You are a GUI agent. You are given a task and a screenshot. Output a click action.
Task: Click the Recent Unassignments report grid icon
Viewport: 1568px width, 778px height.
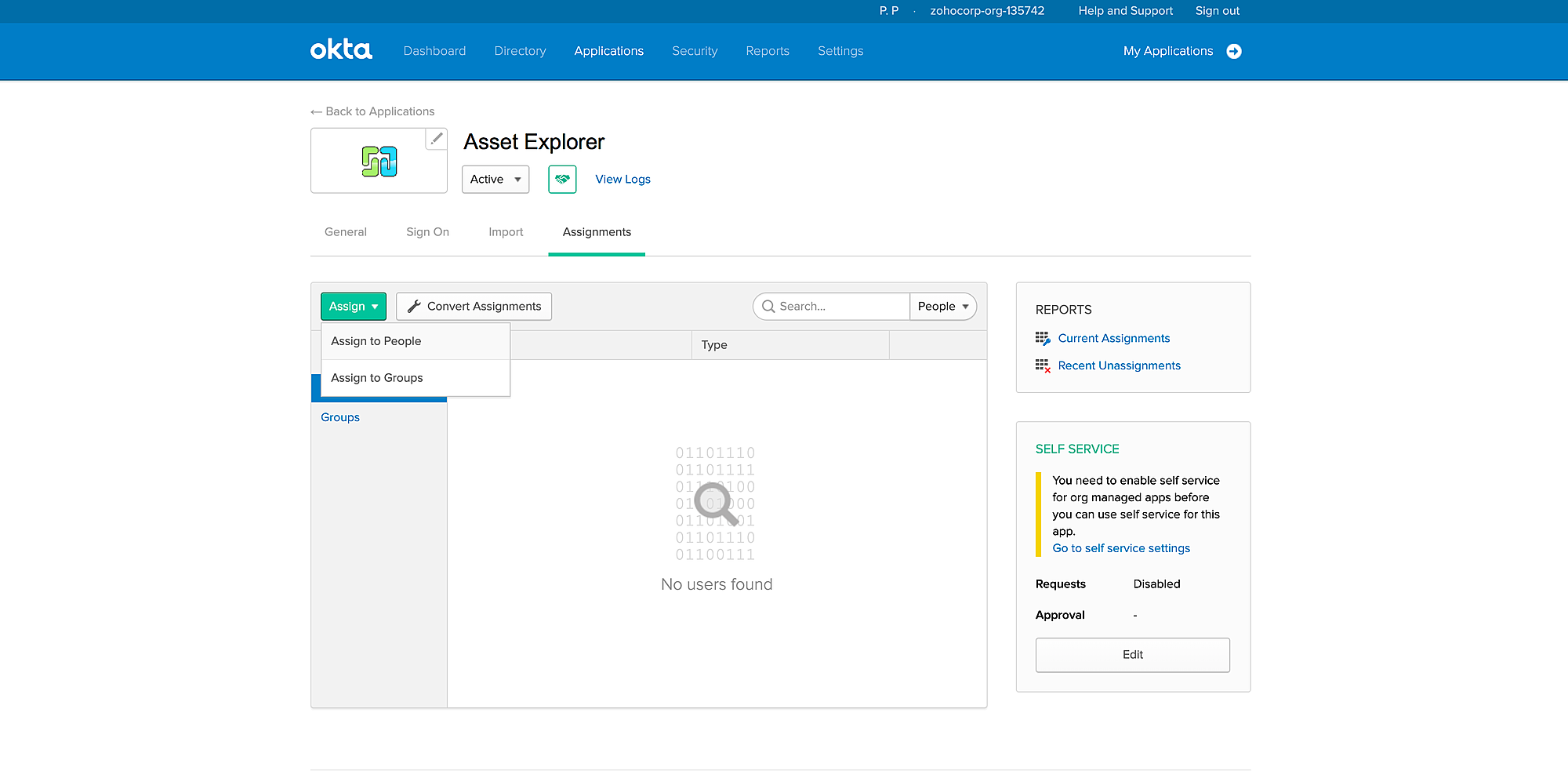[x=1042, y=365]
